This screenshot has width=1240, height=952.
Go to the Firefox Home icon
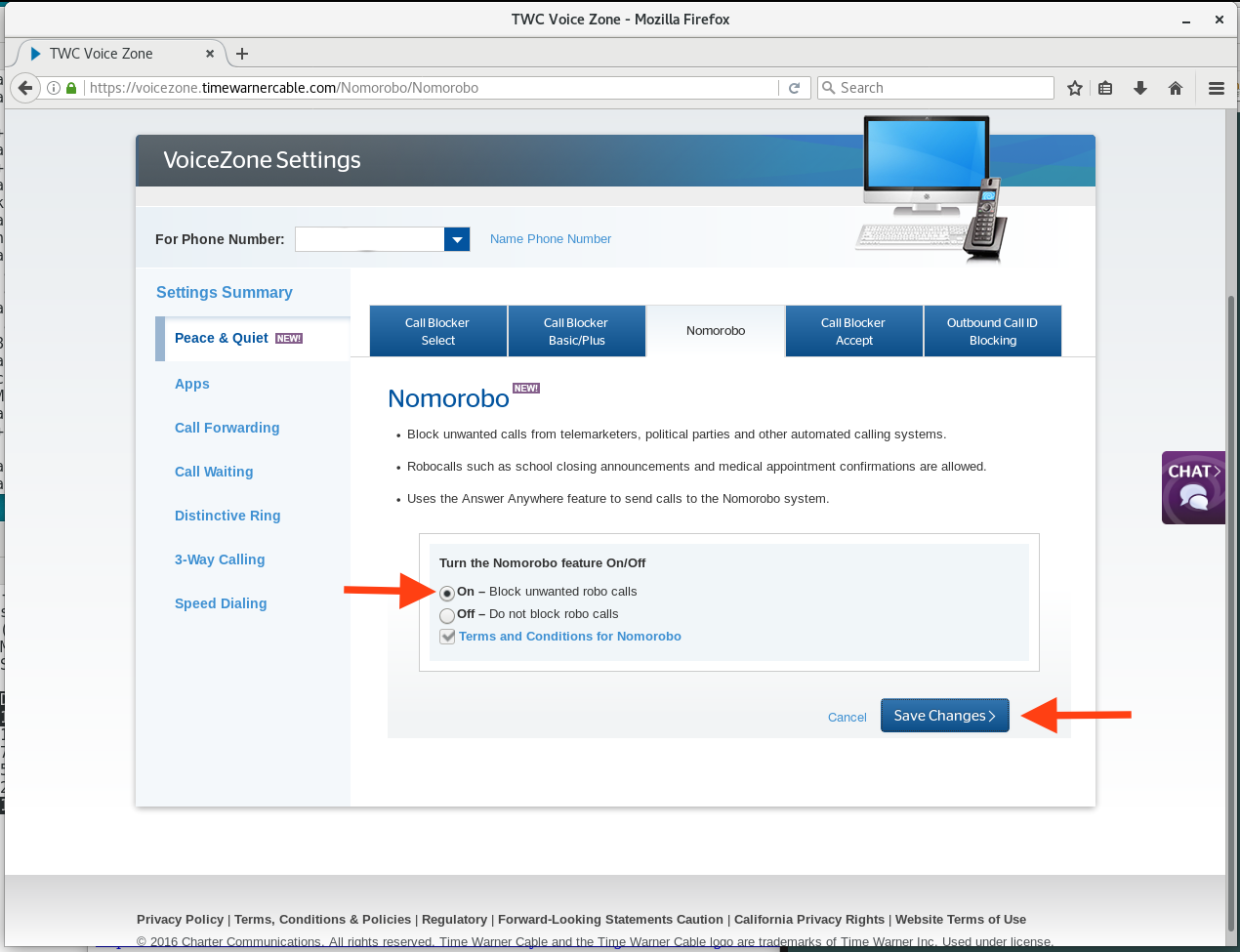(1176, 88)
